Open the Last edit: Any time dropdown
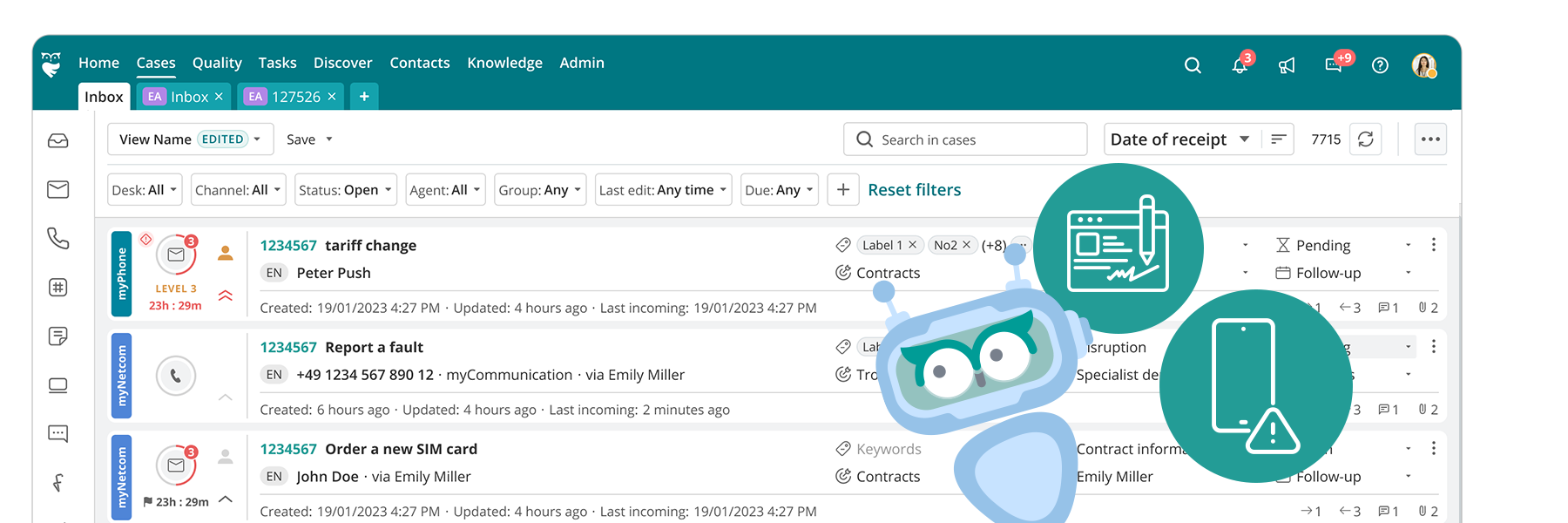This screenshot has height=523, width=1568. (664, 190)
